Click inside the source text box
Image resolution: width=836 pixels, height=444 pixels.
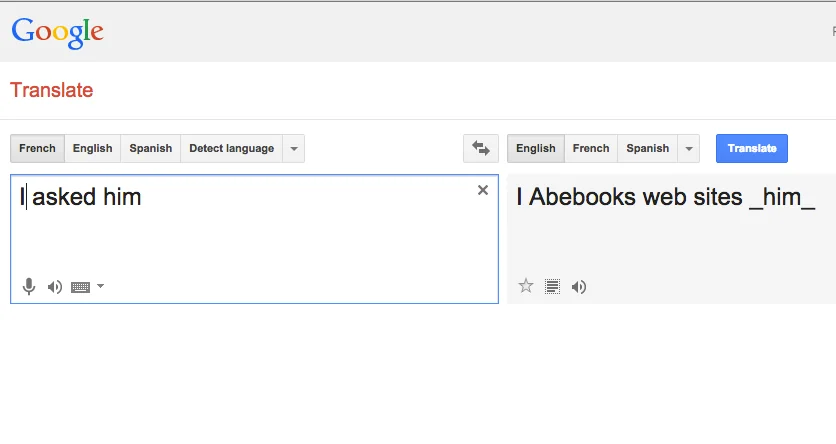[254, 239]
